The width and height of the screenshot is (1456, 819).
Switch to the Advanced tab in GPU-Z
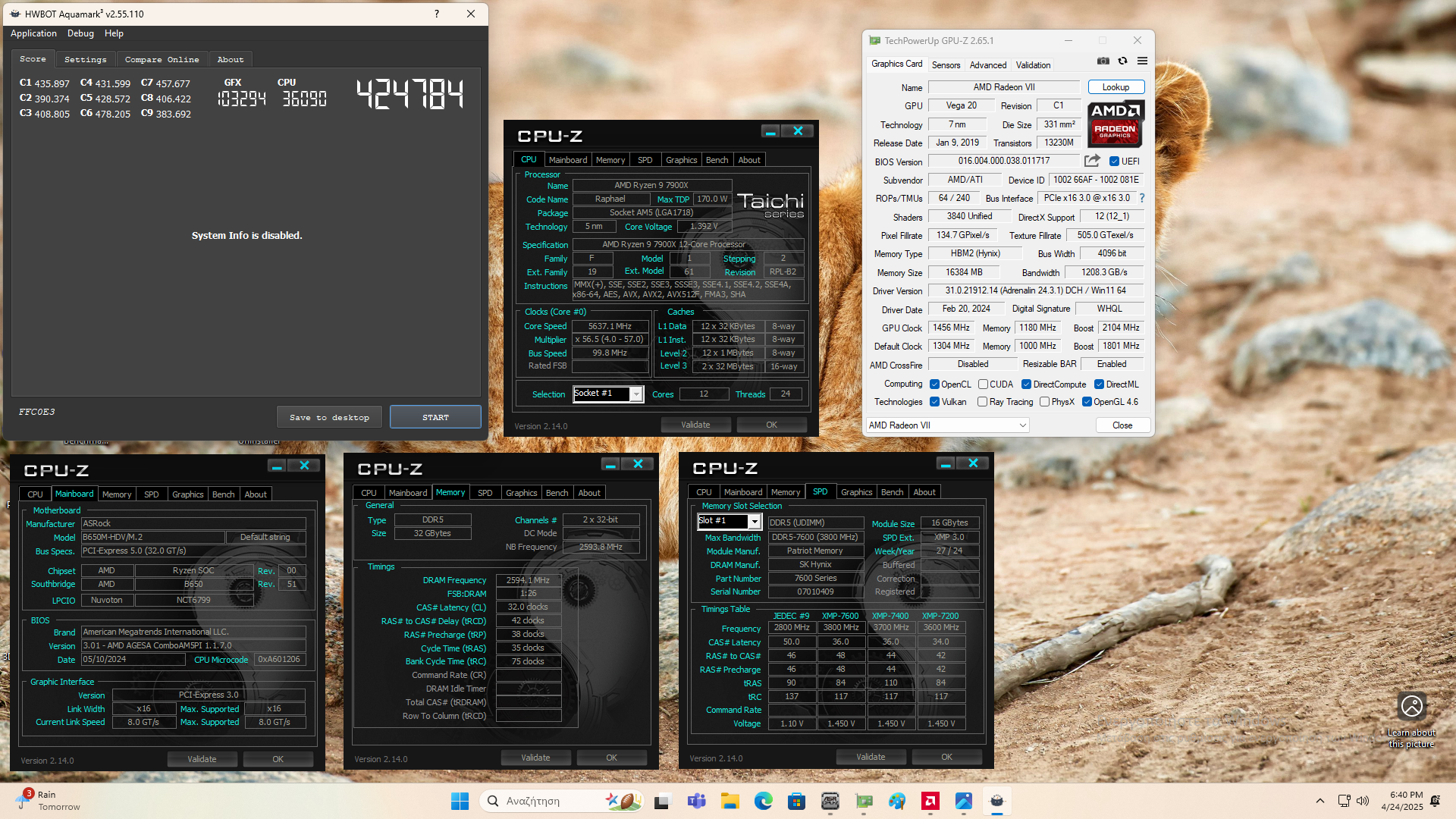click(988, 65)
